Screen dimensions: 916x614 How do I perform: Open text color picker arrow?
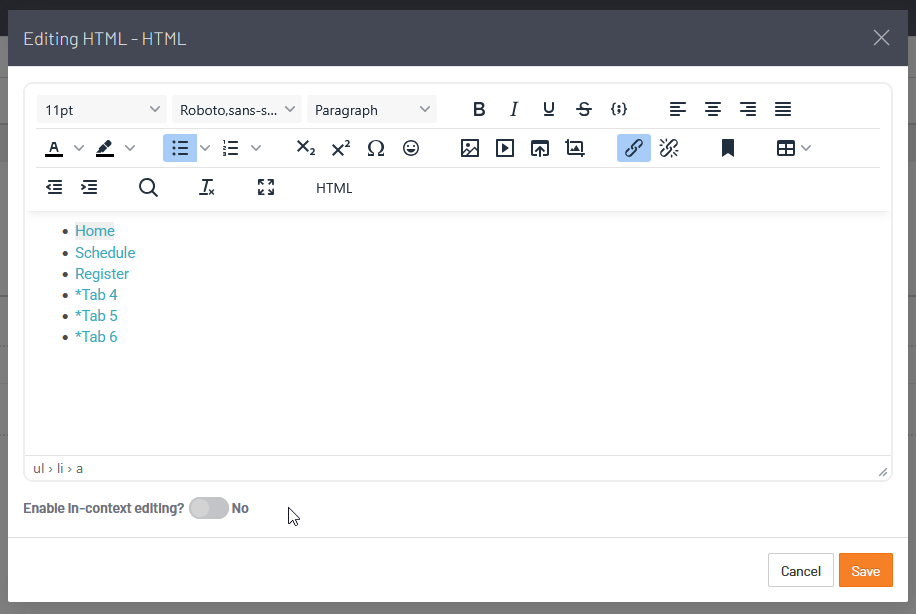click(x=79, y=148)
